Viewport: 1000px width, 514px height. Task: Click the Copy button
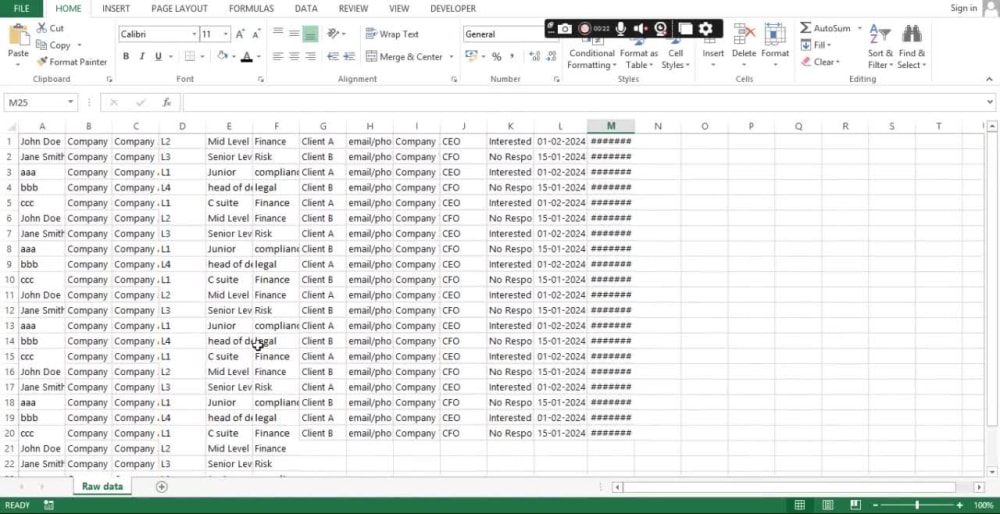[54, 45]
